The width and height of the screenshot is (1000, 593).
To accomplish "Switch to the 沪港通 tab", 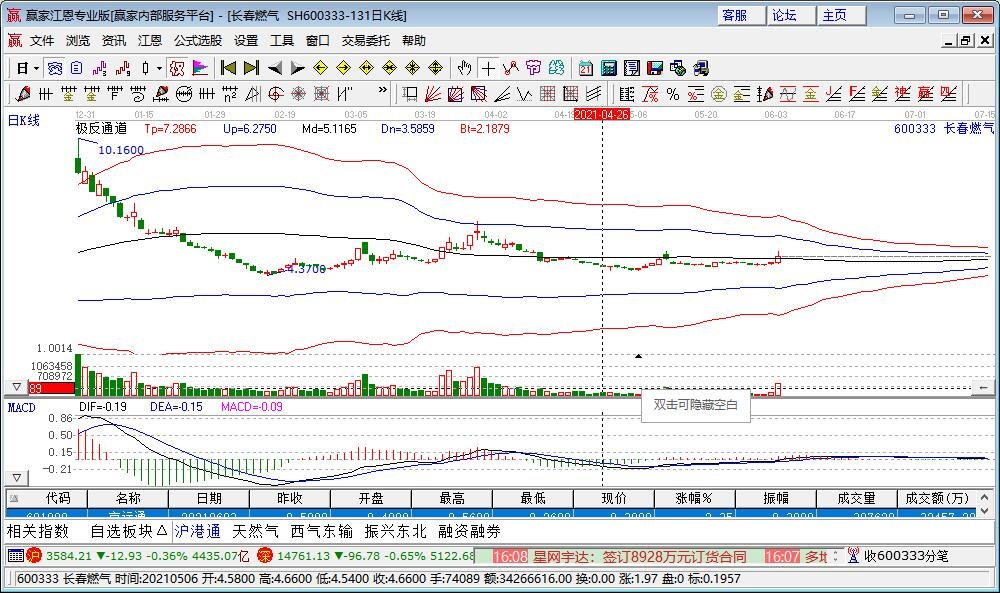I will [x=197, y=531].
